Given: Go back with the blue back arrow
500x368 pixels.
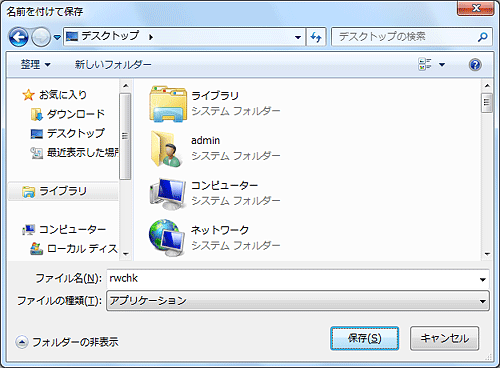Looking at the screenshot, I should pyautogui.click(x=18, y=37).
